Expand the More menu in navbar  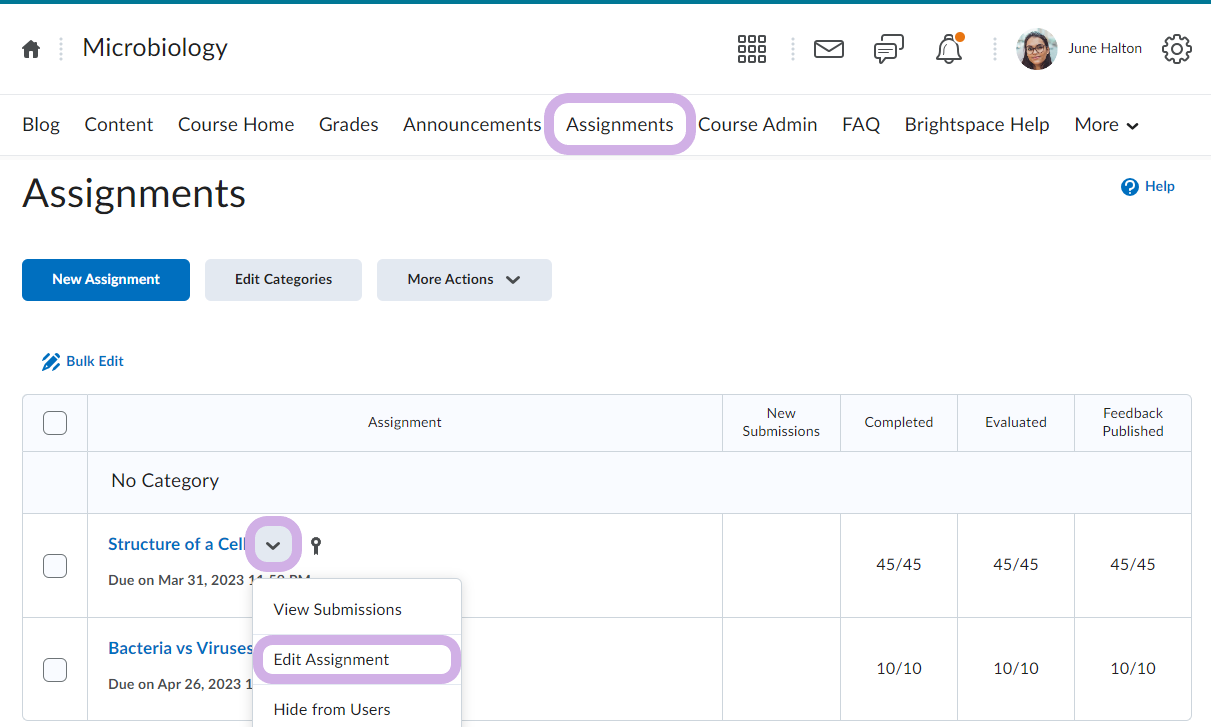coord(1106,125)
